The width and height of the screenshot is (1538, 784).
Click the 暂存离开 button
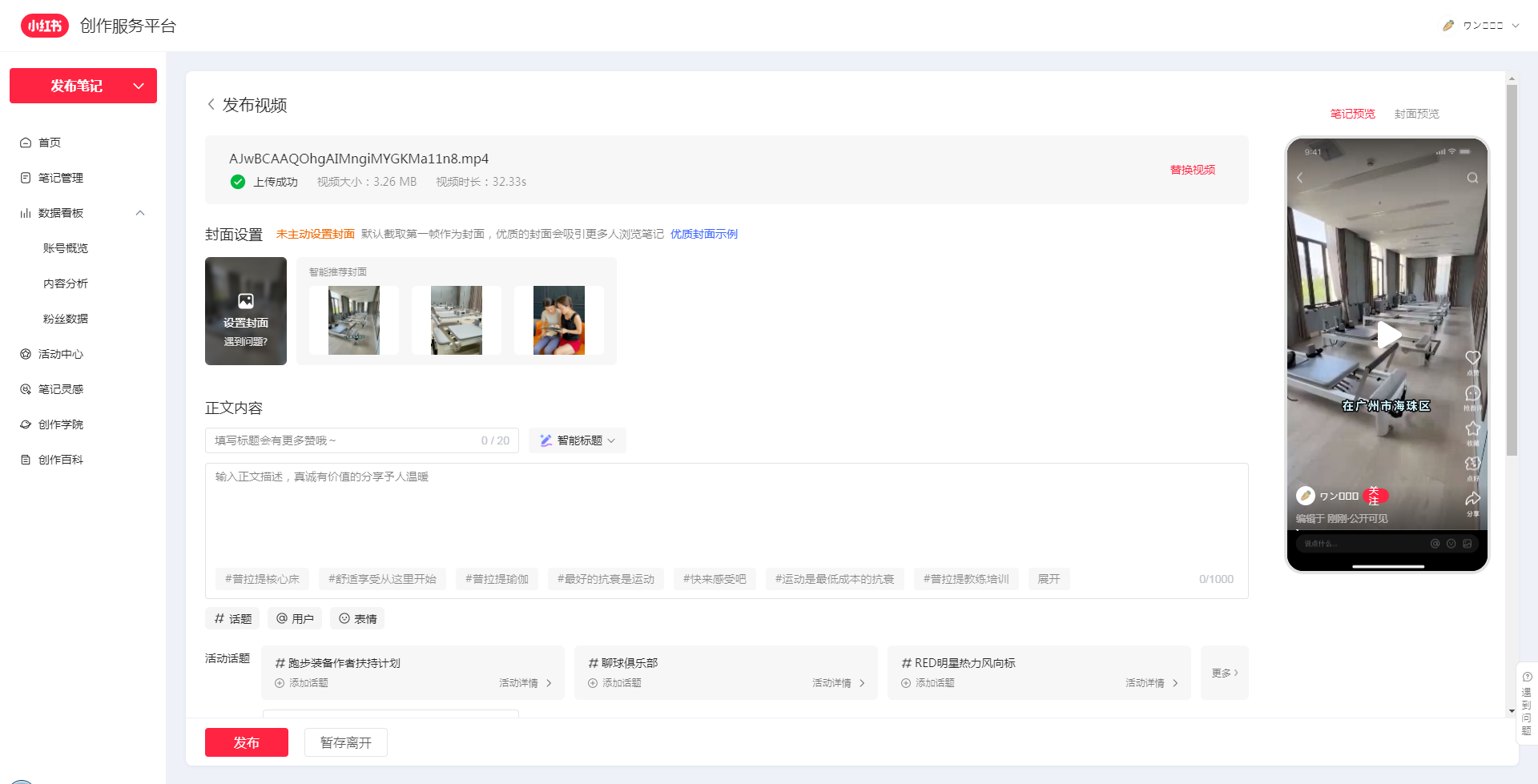coord(346,742)
